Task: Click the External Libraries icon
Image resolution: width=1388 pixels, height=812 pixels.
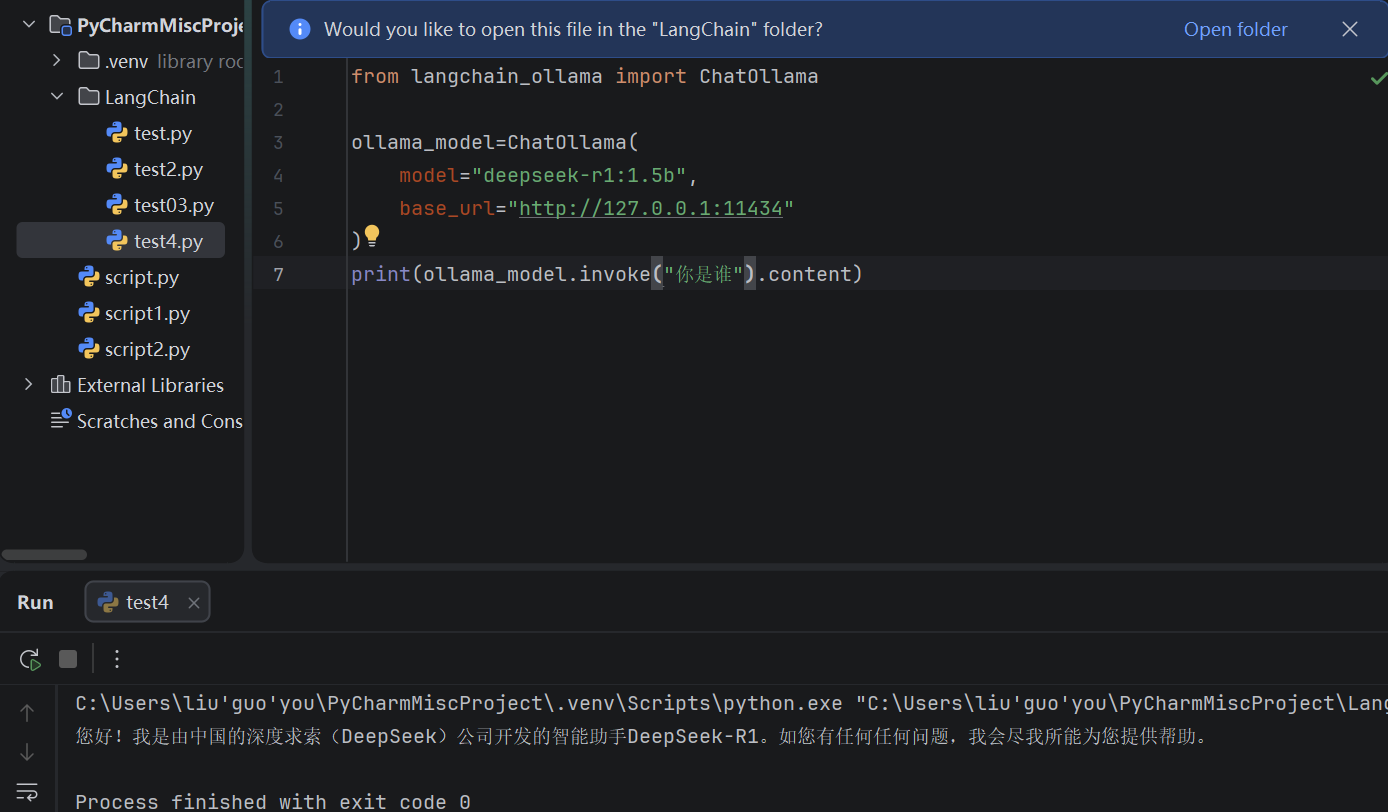Action: point(61,385)
